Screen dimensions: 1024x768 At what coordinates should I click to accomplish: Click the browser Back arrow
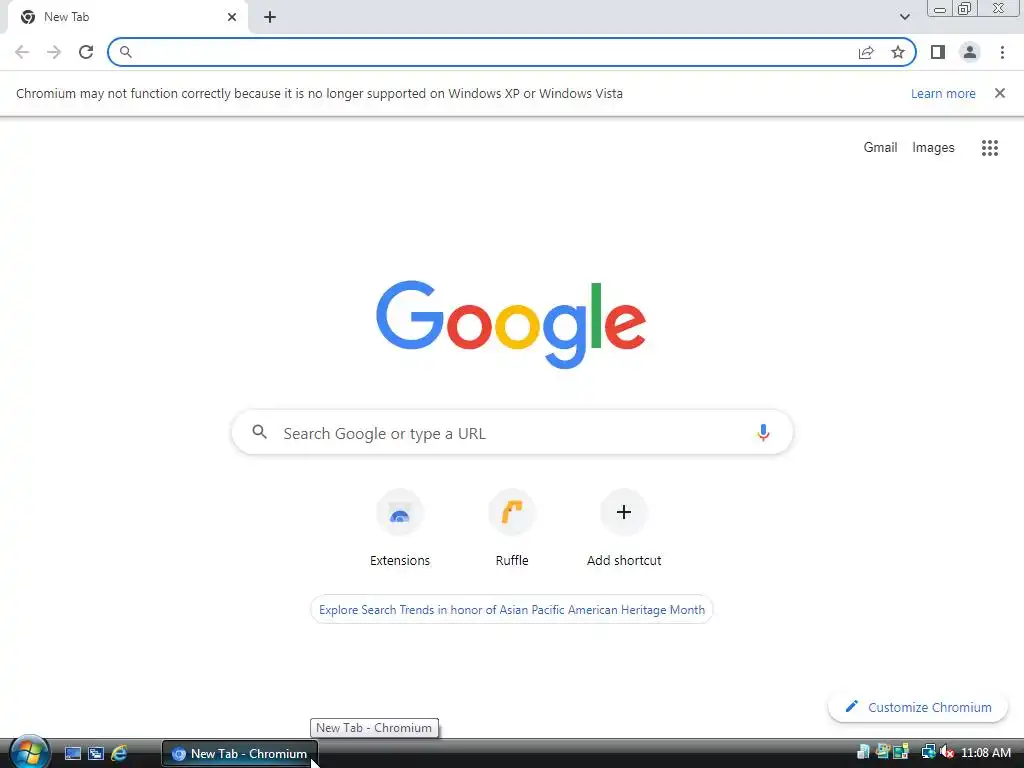click(x=22, y=52)
